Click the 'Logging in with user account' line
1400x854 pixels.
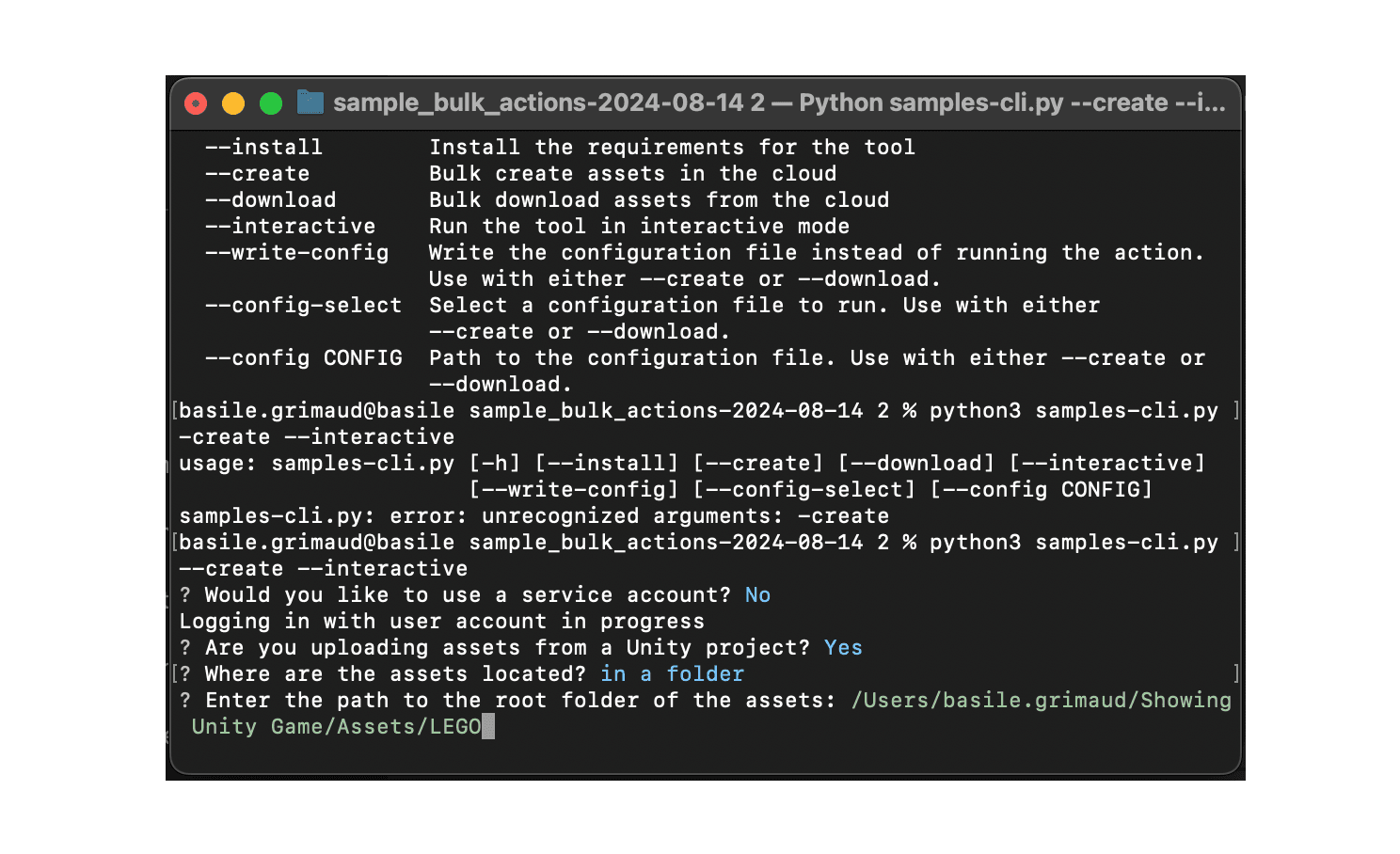[442, 621]
